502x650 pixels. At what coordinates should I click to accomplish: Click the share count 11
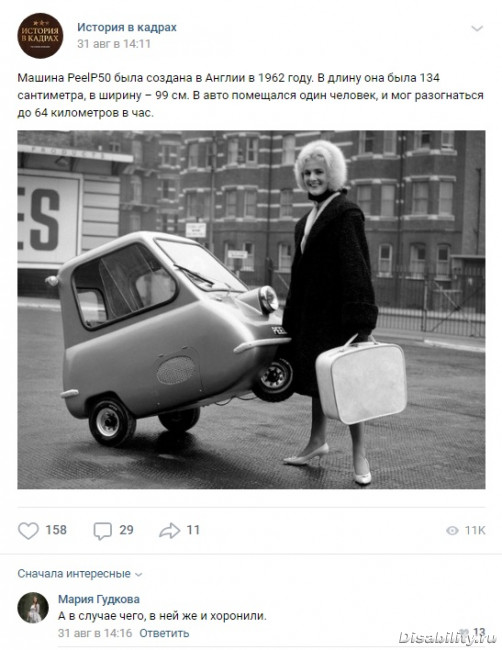pyautogui.click(x=193, y=530)
